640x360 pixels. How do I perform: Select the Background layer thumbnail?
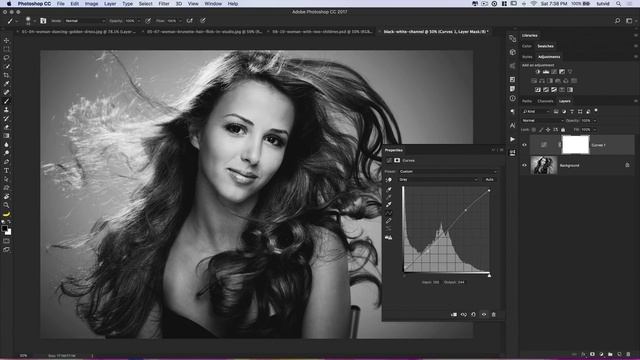(x=544, y=165)
